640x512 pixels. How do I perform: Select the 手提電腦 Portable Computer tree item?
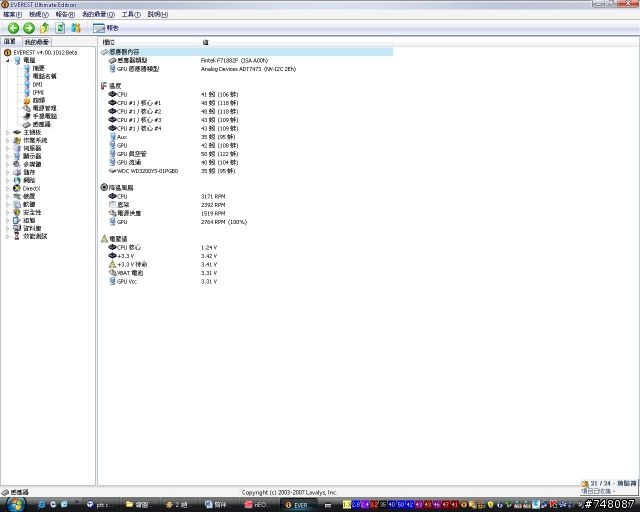pyautogui.click(x=44, y=116)
